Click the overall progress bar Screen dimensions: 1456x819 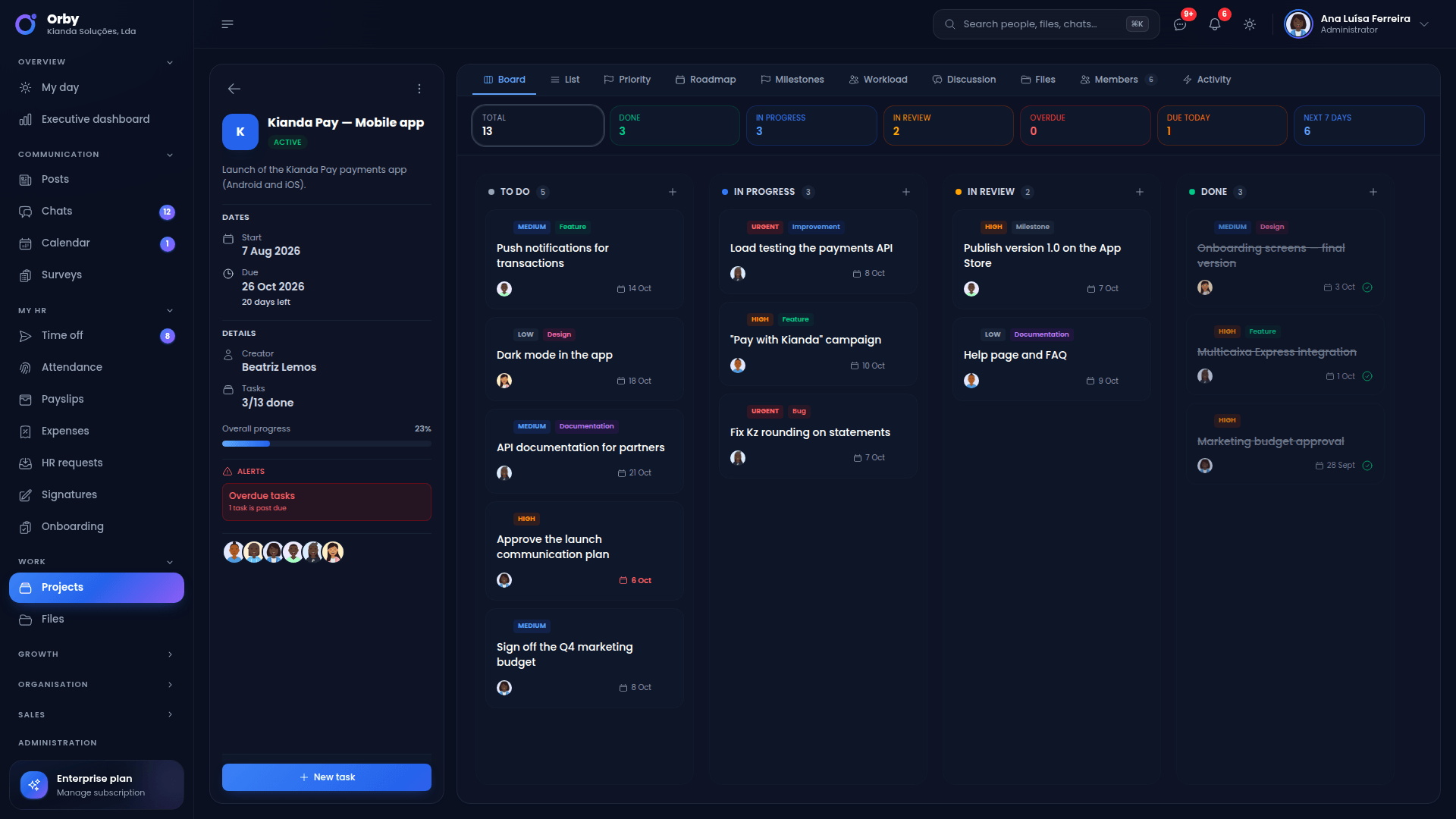click(327, 444)
